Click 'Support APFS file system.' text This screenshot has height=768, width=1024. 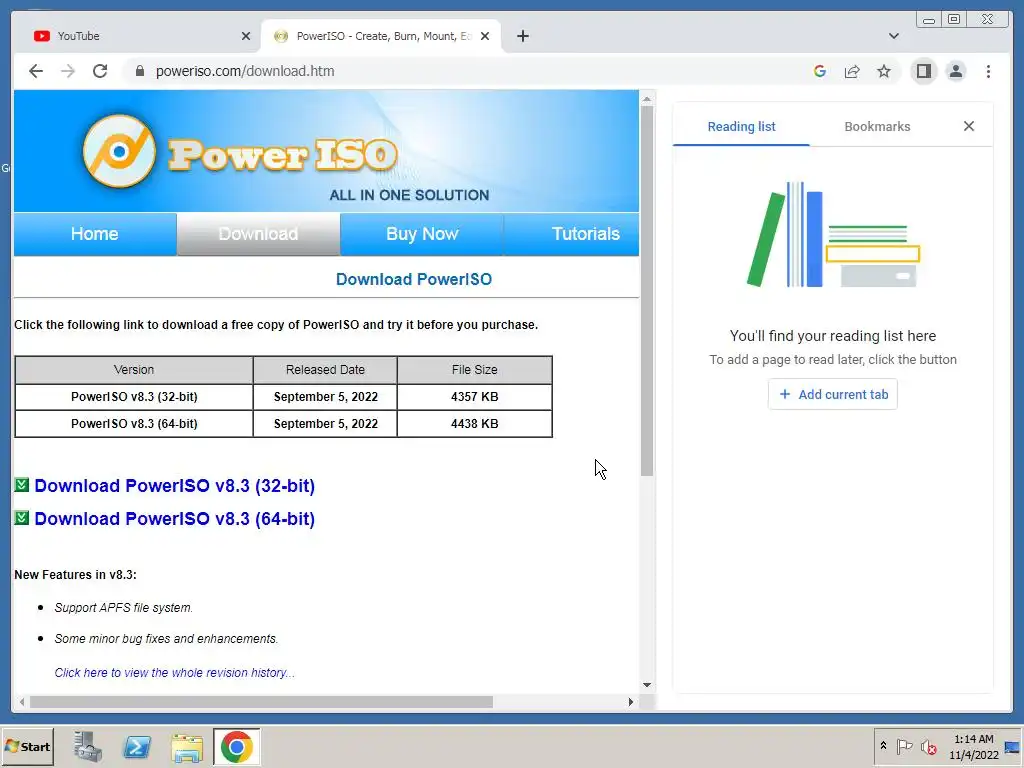[123, 608]
